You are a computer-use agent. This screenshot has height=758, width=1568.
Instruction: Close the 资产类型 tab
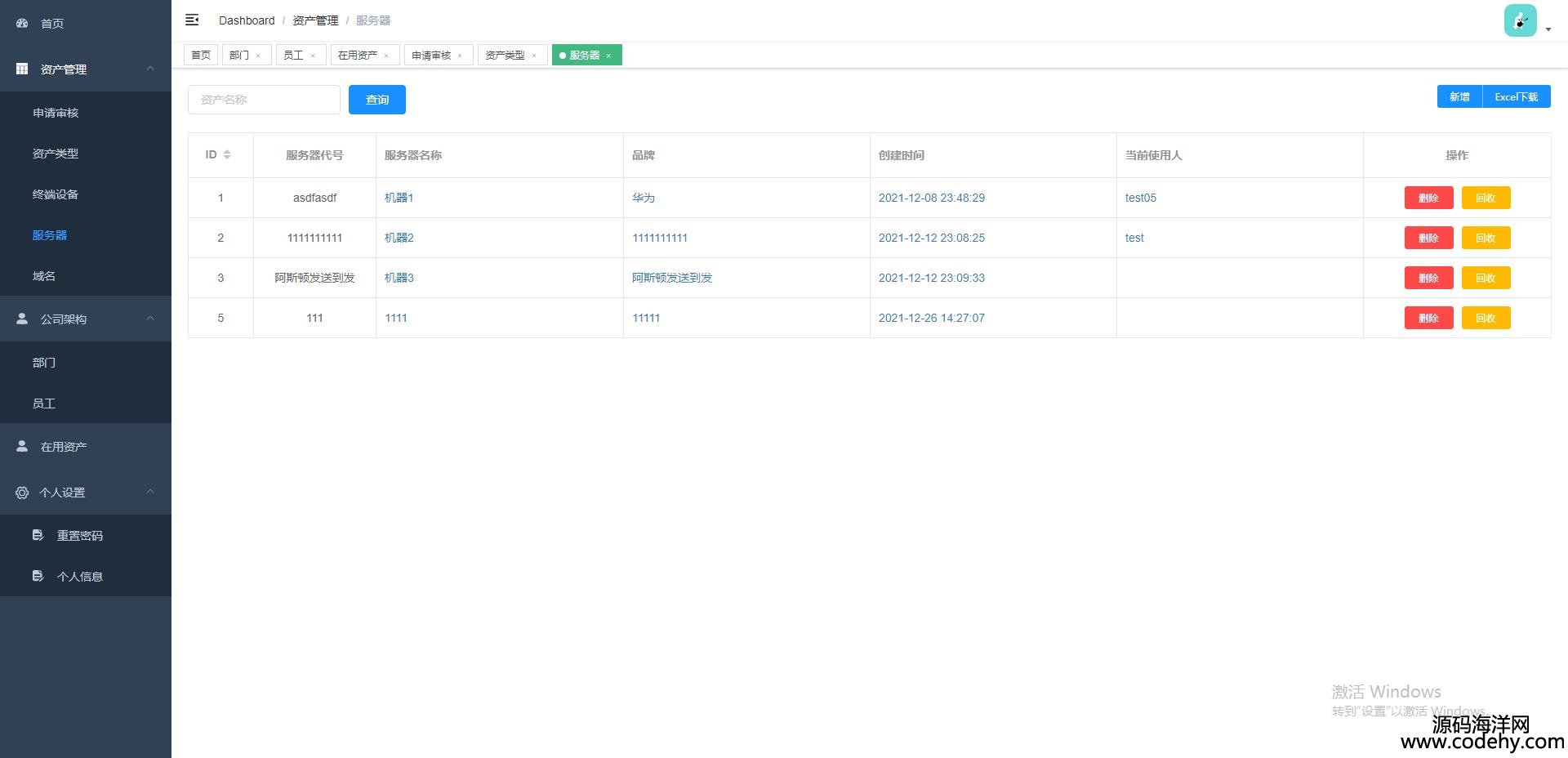tap(534, 56)
